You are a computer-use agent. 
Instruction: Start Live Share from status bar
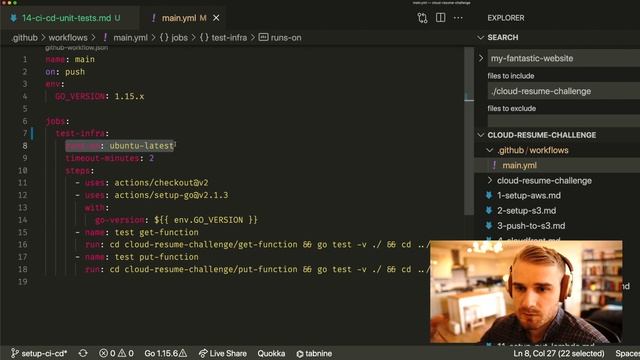click(223, 353)
